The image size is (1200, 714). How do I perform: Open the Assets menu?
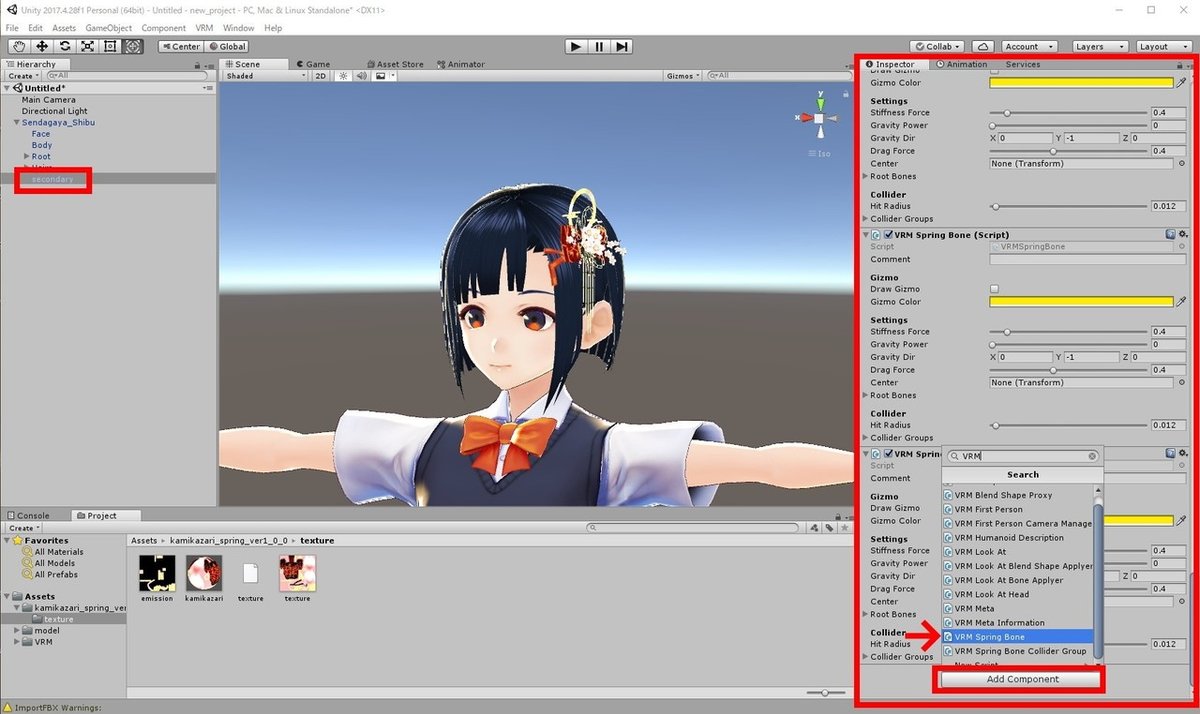(64, 28)
